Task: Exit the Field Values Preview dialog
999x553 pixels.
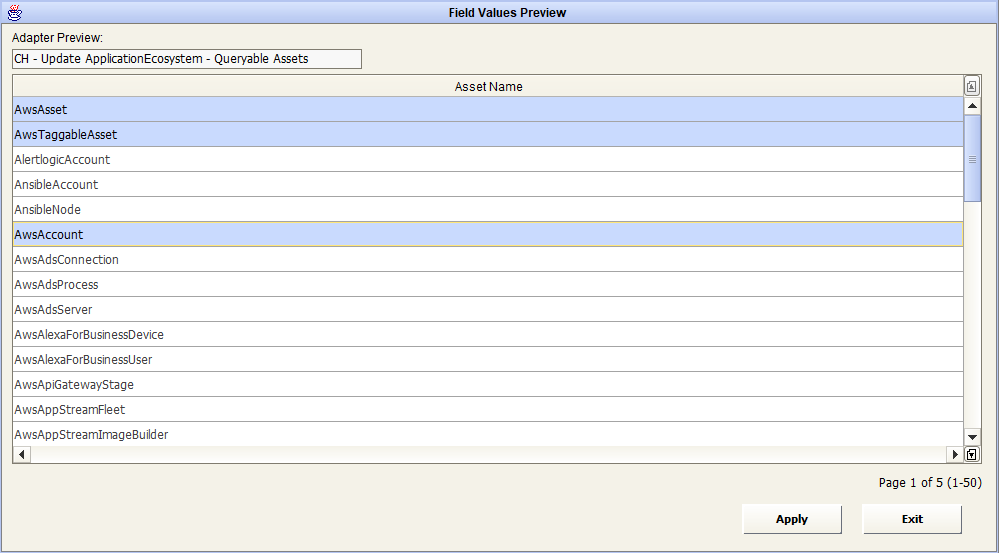Action: (x=912, y=519)
